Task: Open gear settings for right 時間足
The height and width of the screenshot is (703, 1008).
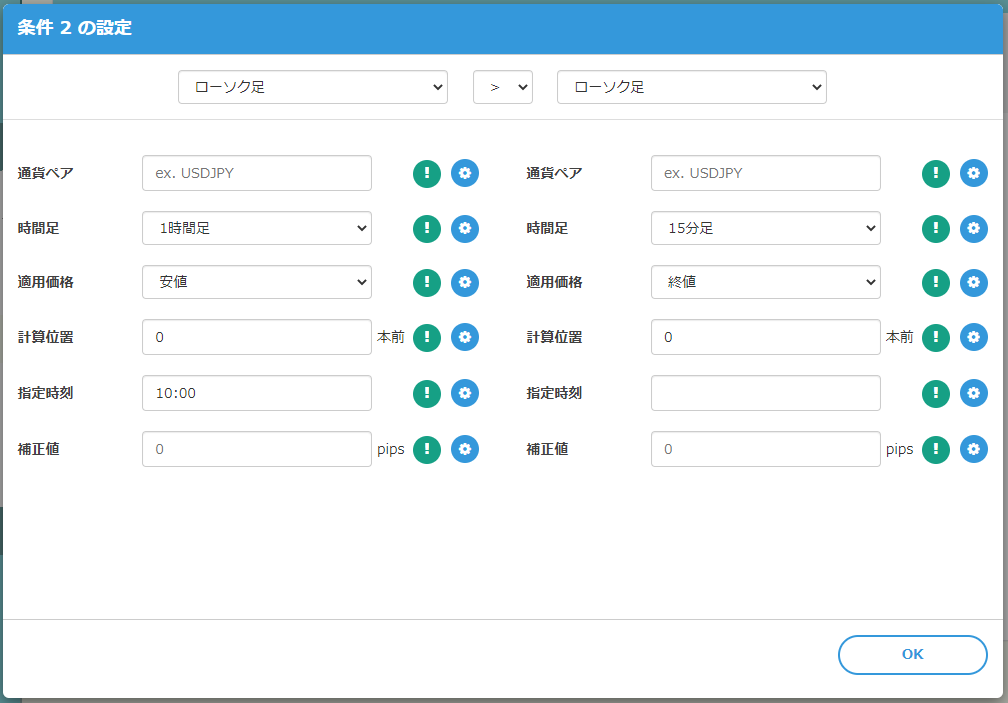Action: [974, 228]
